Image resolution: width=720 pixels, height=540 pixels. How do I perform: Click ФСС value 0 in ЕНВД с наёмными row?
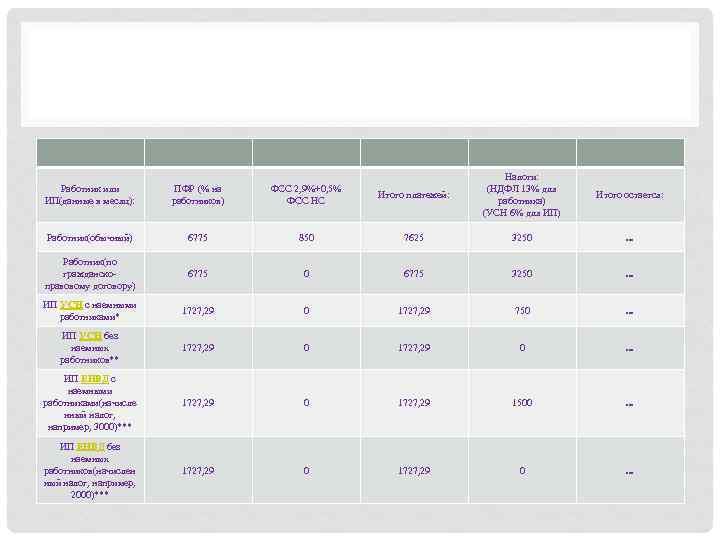click(306, 403)
